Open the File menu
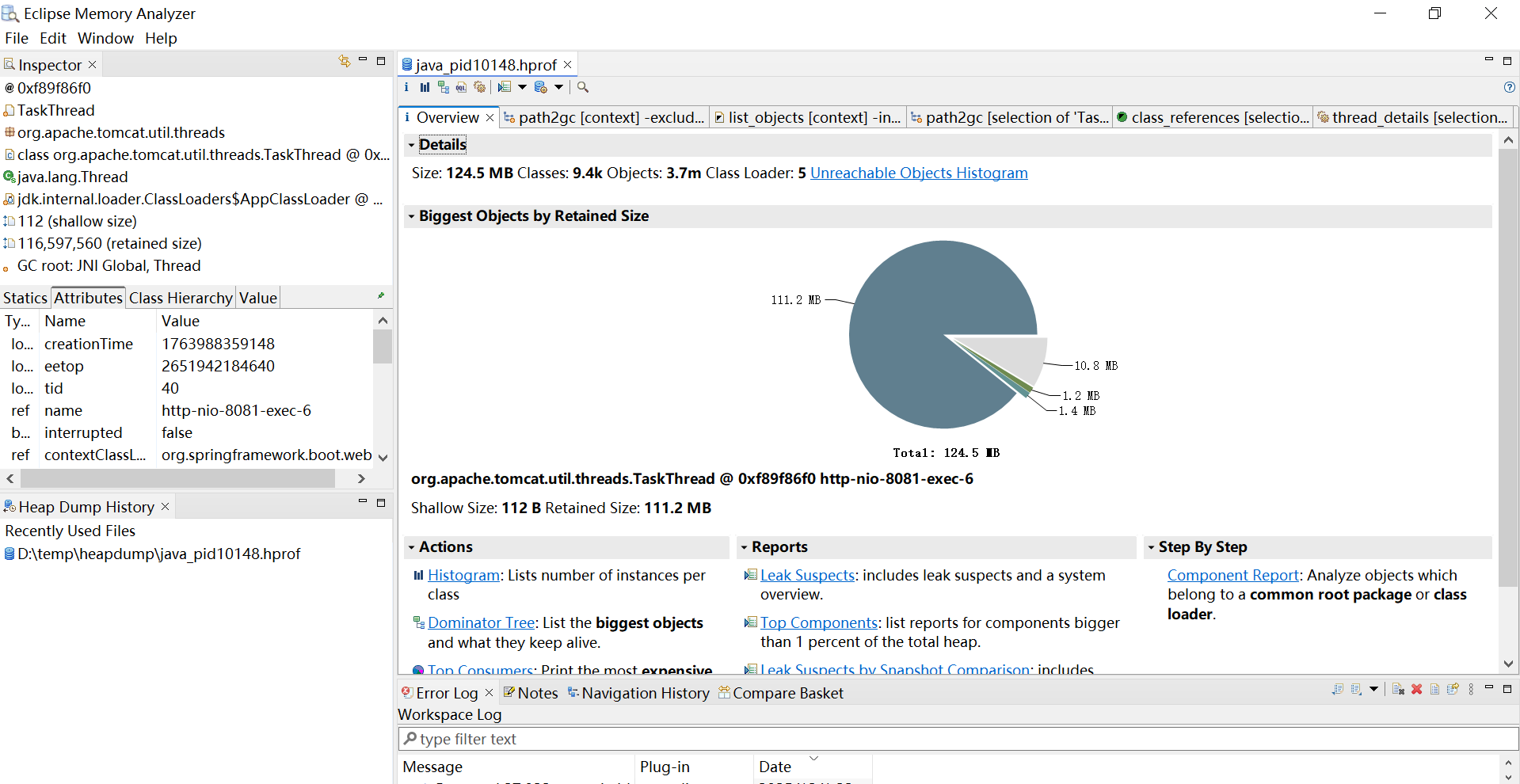This screenshot has width=1520, height=784. (x=17, y=38)
